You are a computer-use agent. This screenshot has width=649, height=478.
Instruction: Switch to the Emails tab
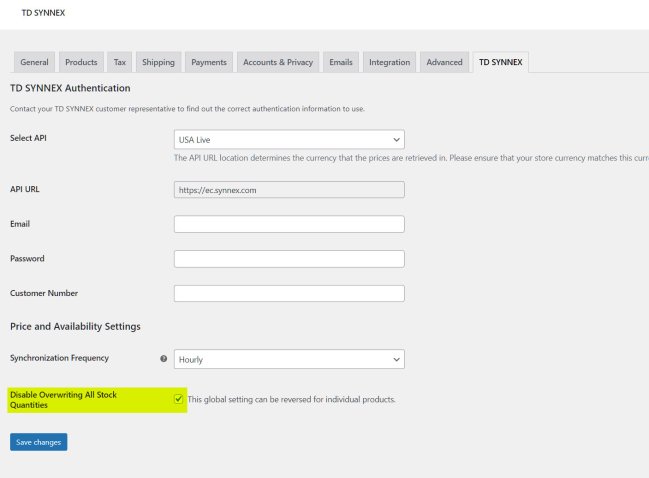[341, 62]
